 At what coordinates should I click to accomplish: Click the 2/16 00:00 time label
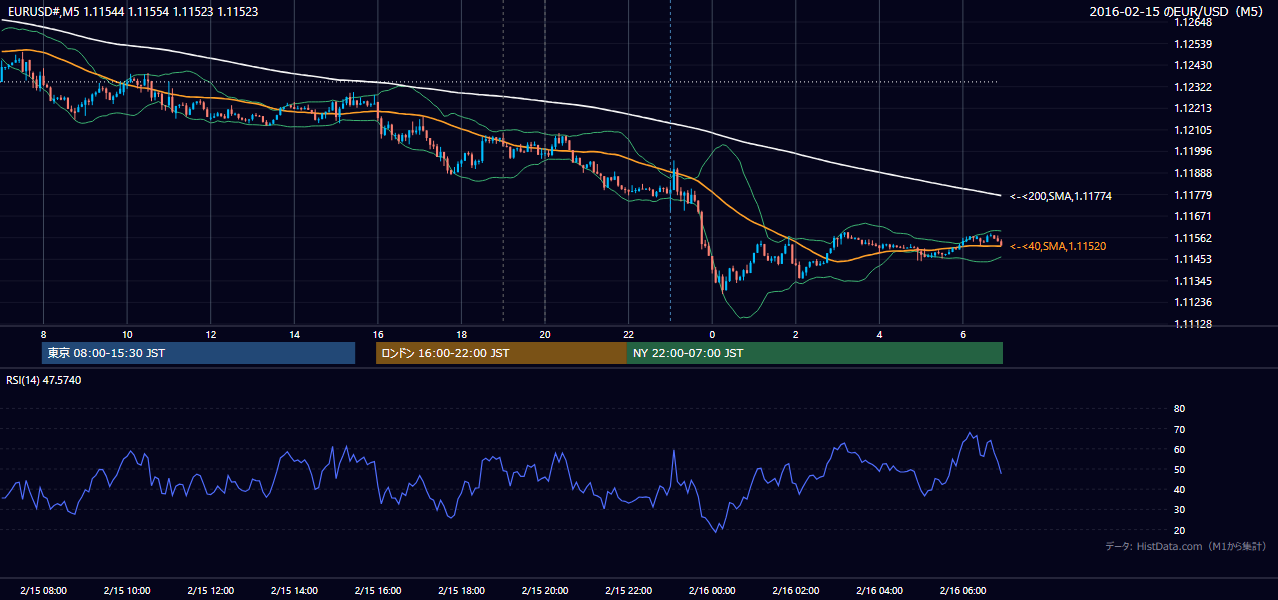[711, 590]
